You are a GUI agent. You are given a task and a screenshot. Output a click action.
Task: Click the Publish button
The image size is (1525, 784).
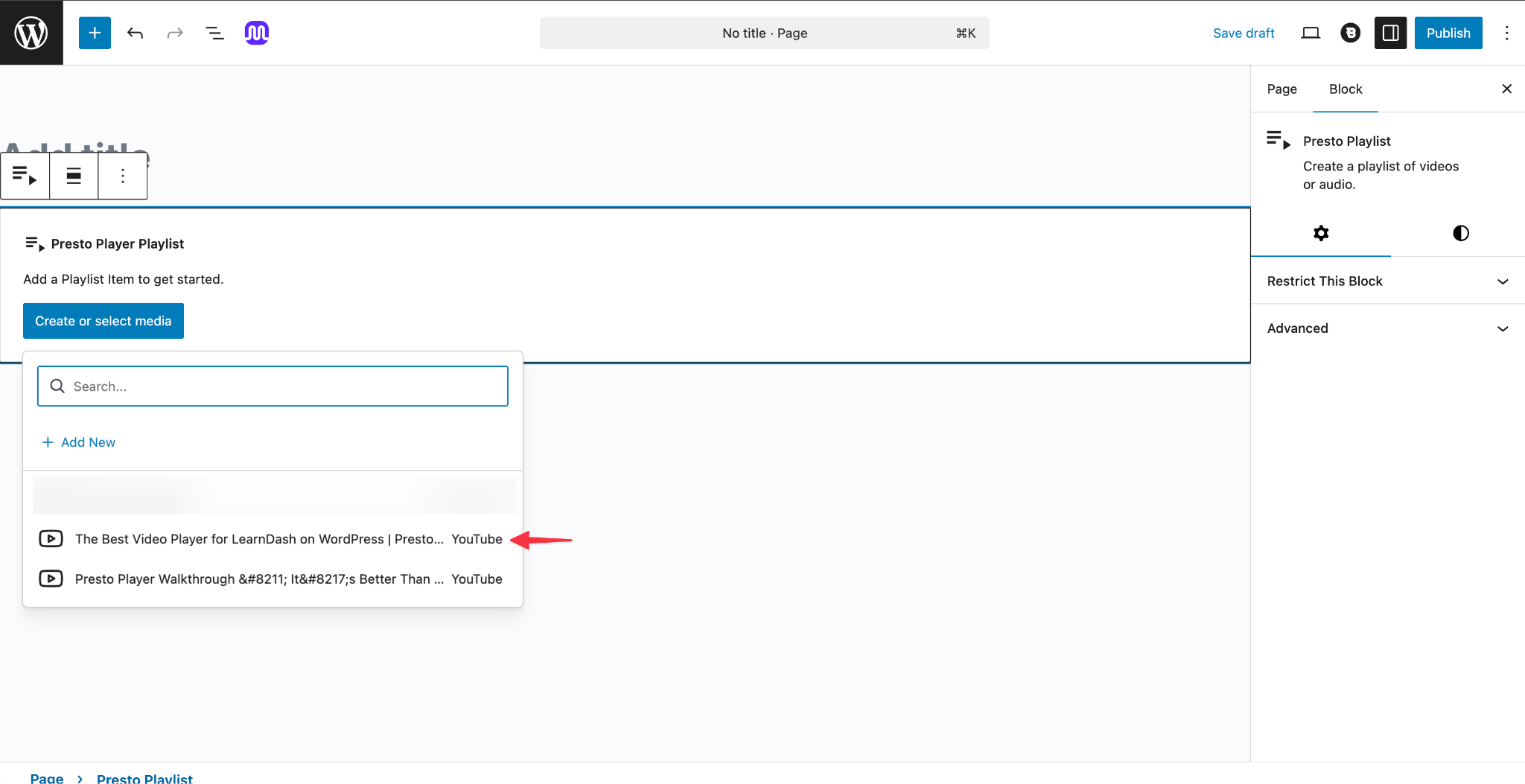[x=1448, y=32]
